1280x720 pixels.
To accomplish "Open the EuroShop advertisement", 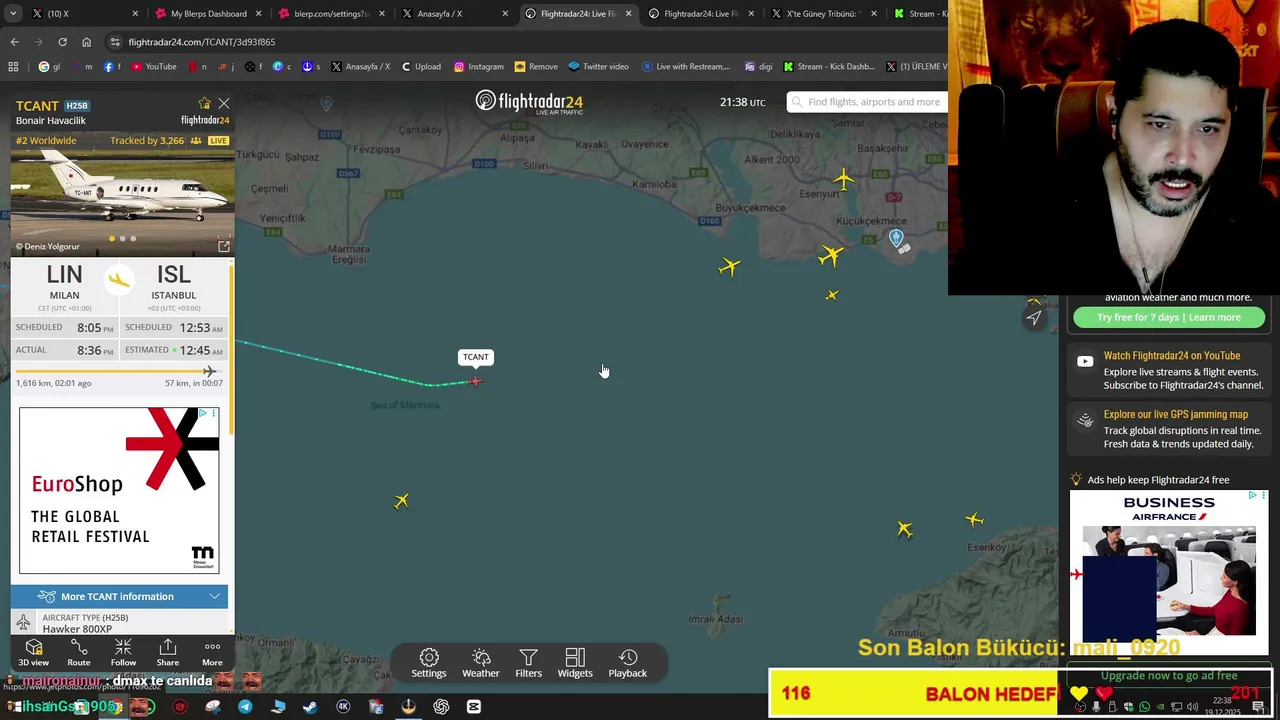I will [x=119, y=490].
